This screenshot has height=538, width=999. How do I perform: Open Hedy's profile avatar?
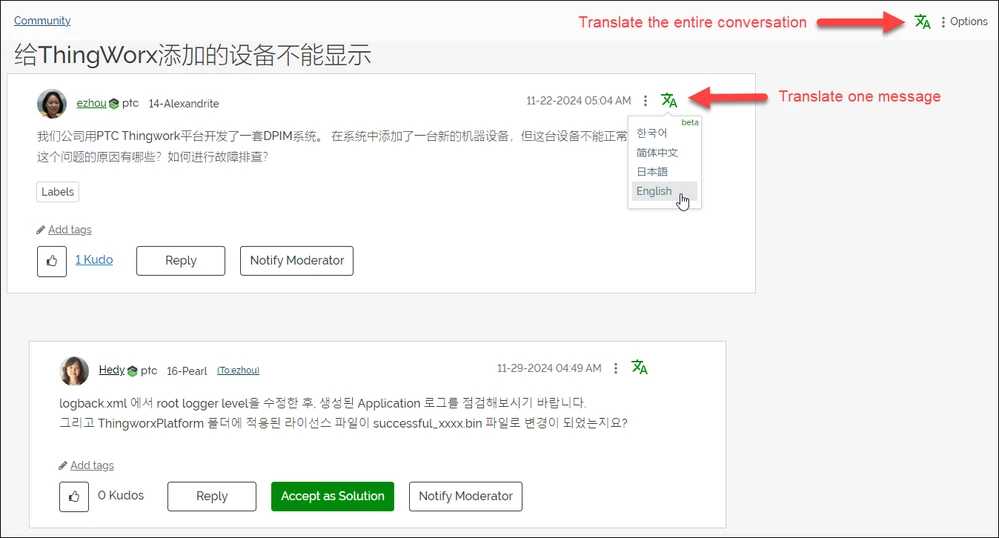74,370
